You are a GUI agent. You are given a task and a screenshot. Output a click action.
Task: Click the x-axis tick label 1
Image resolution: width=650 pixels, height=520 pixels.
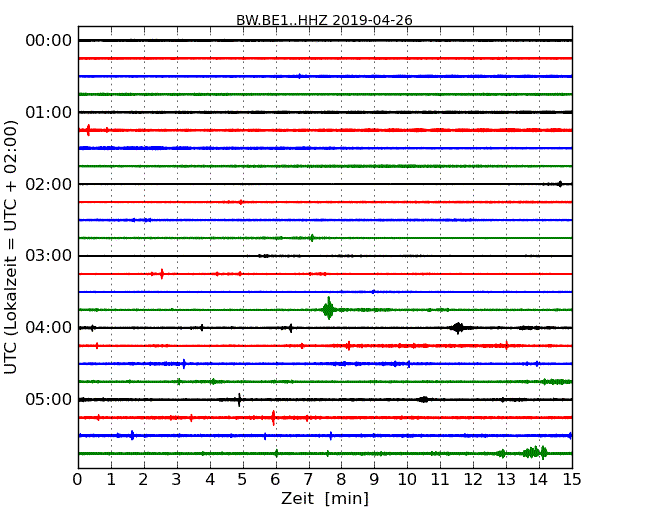pyautogui.click(x=111, y=479)
